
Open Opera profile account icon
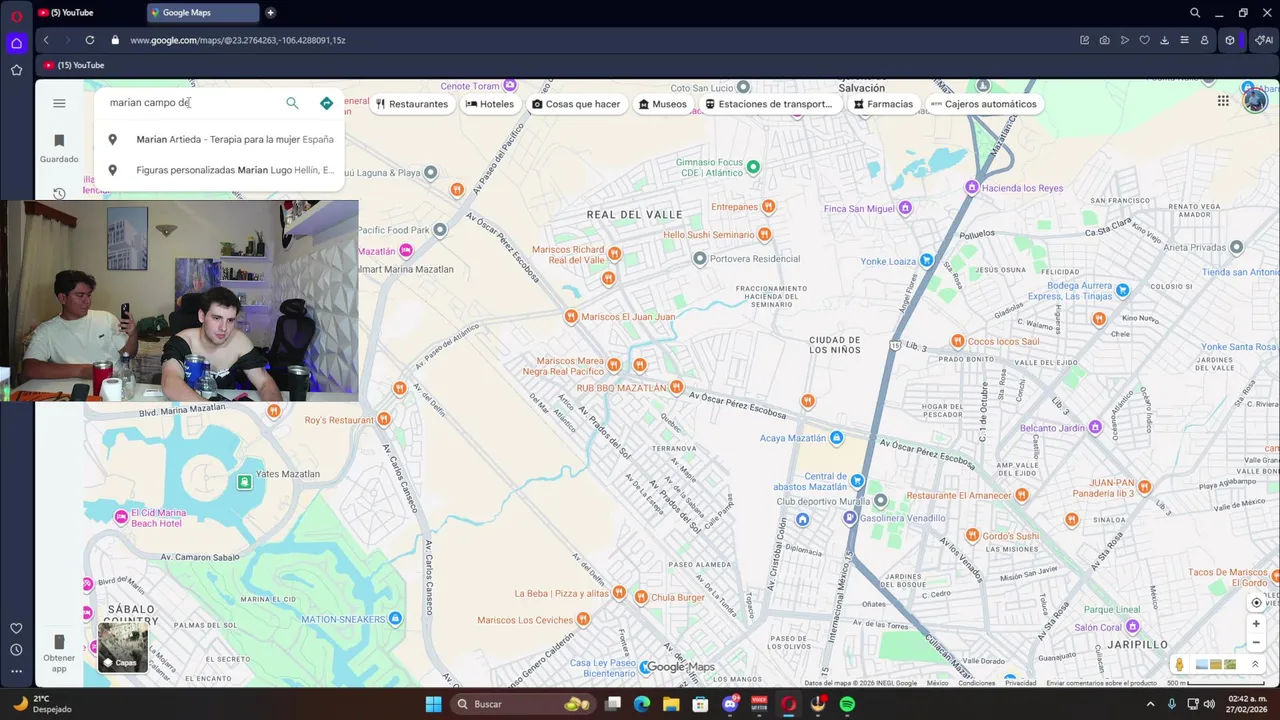[1204, 40]
